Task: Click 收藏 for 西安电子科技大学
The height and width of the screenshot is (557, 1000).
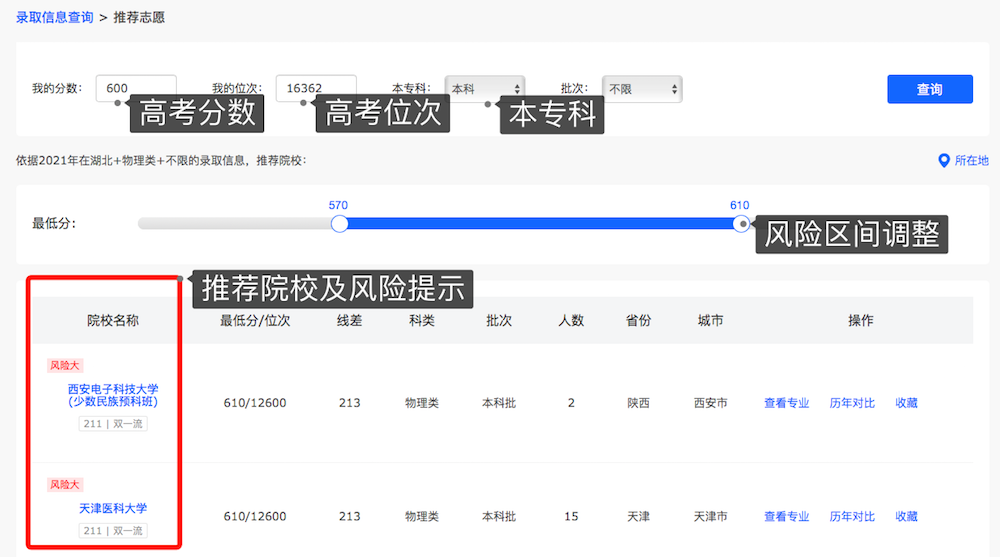Action: pos(906,403)
